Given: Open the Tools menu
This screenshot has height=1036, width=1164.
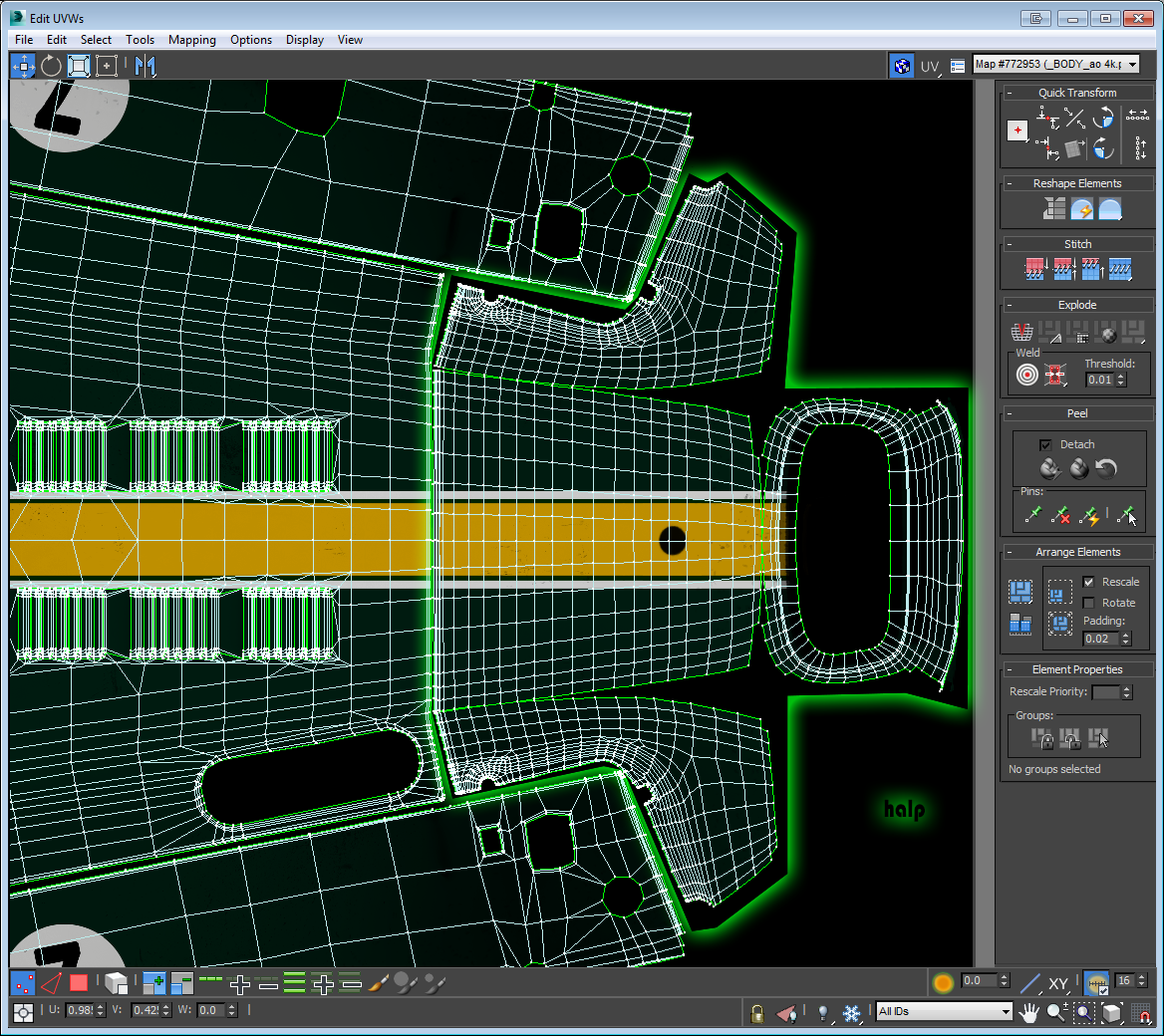Looking at the screenshot, I should tap(140, 40).
